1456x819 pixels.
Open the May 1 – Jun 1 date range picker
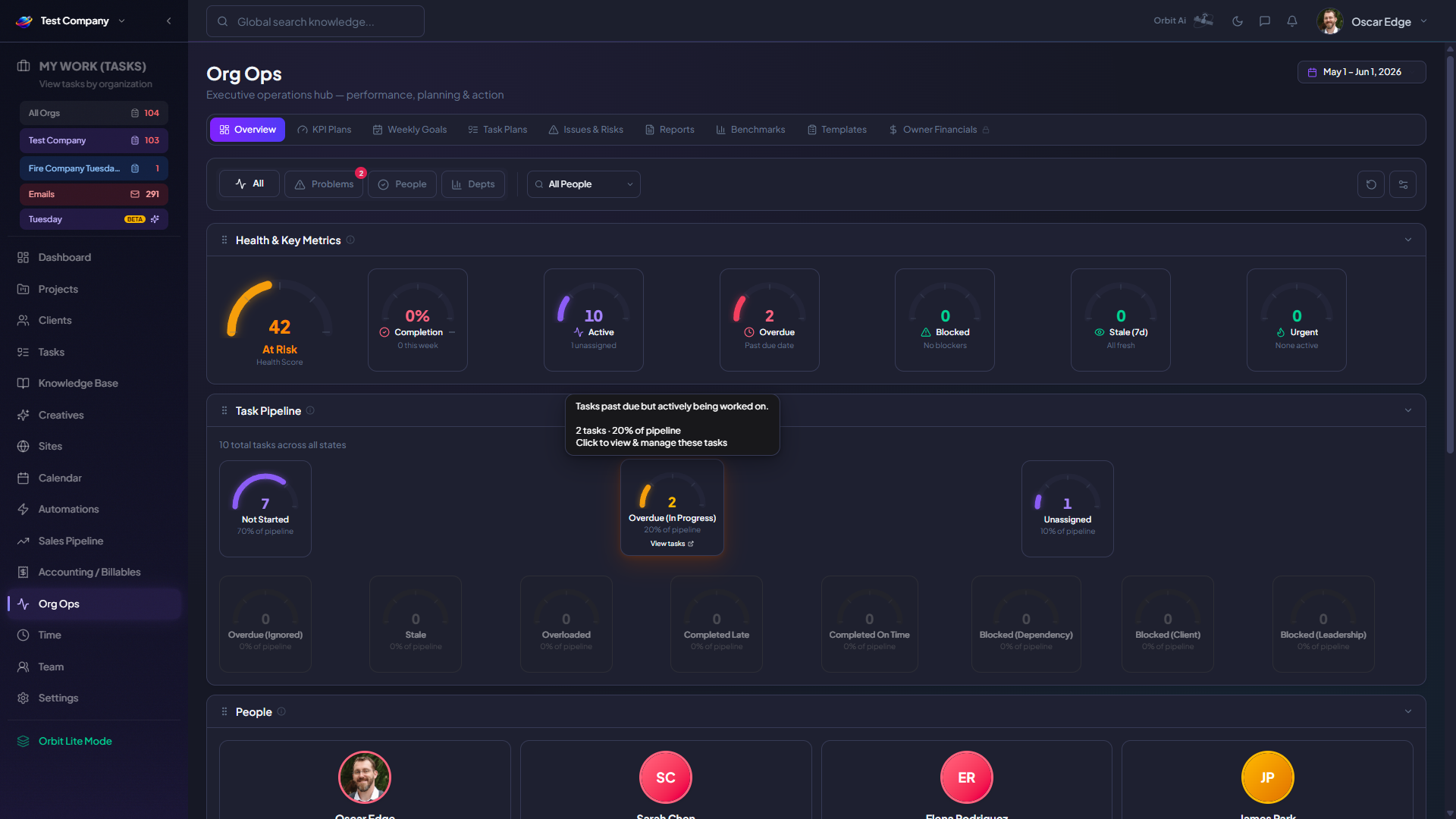(x=1361, y=72)
